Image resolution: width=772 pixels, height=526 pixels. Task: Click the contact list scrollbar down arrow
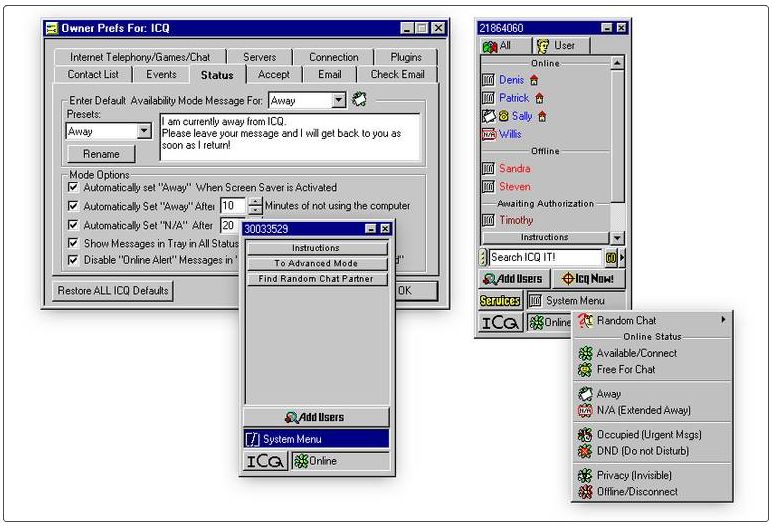[x=617, y=238]
